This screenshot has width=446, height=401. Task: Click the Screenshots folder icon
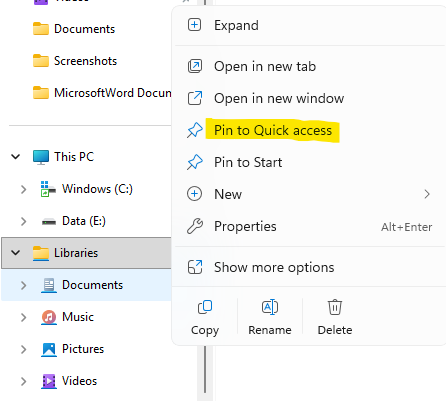click(x=41, y=61)
